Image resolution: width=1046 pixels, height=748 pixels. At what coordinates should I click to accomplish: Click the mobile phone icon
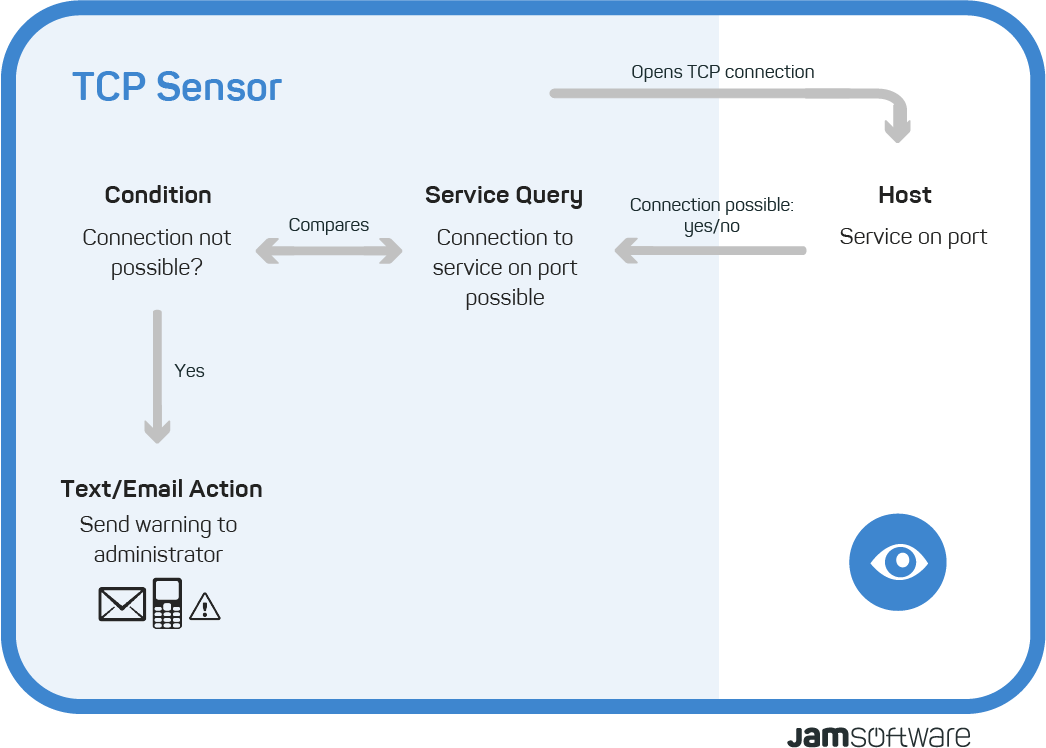pos(167,603)
